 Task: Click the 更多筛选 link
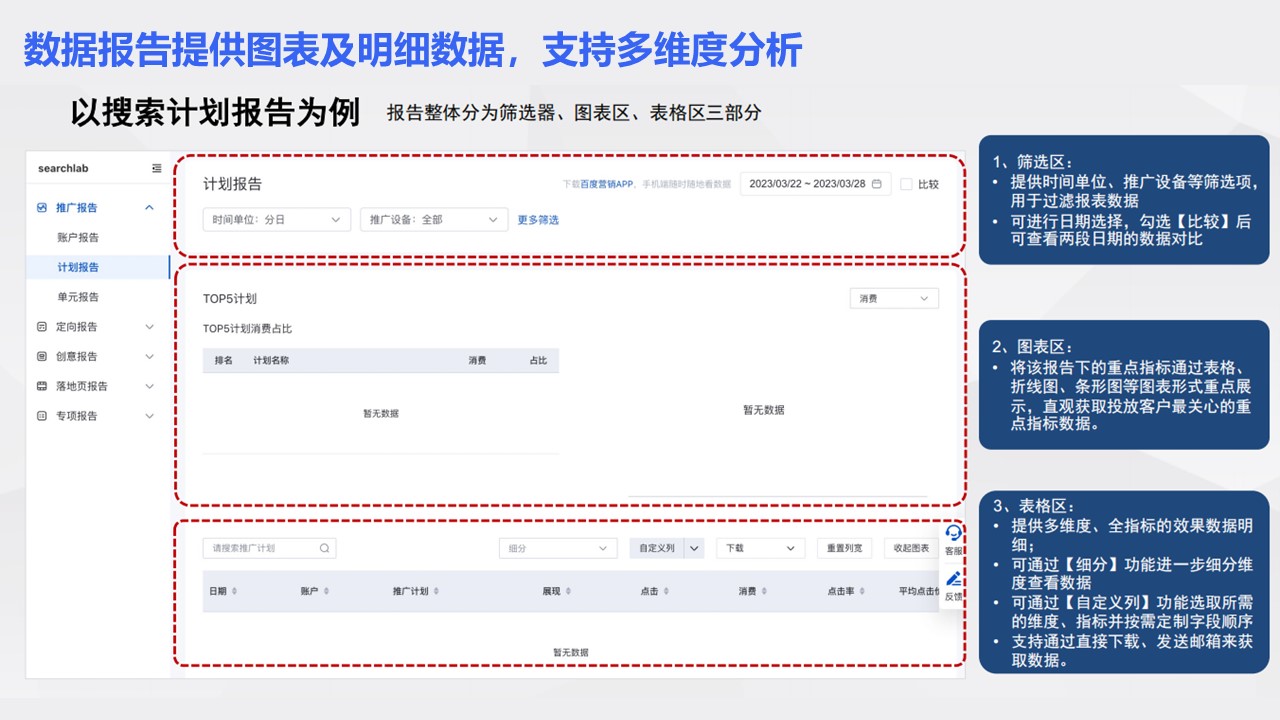pos(538,220)
